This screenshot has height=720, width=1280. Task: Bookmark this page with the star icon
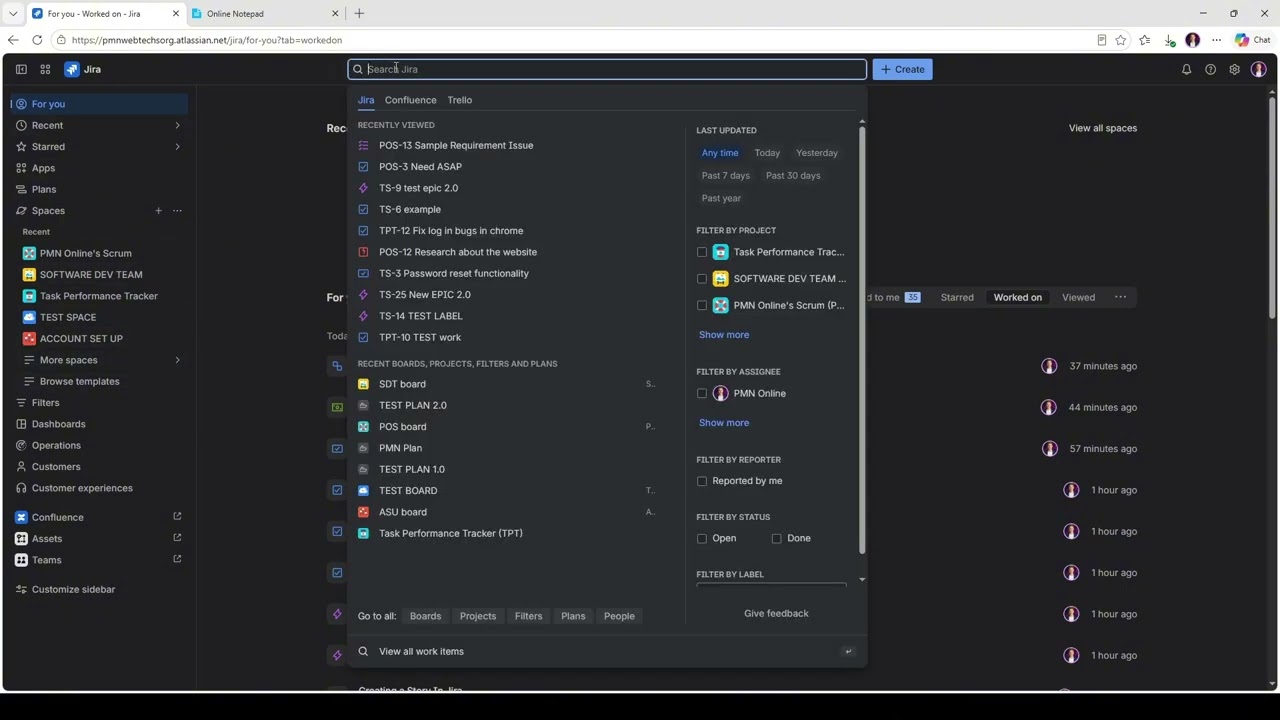click(x=1121, y=40)
